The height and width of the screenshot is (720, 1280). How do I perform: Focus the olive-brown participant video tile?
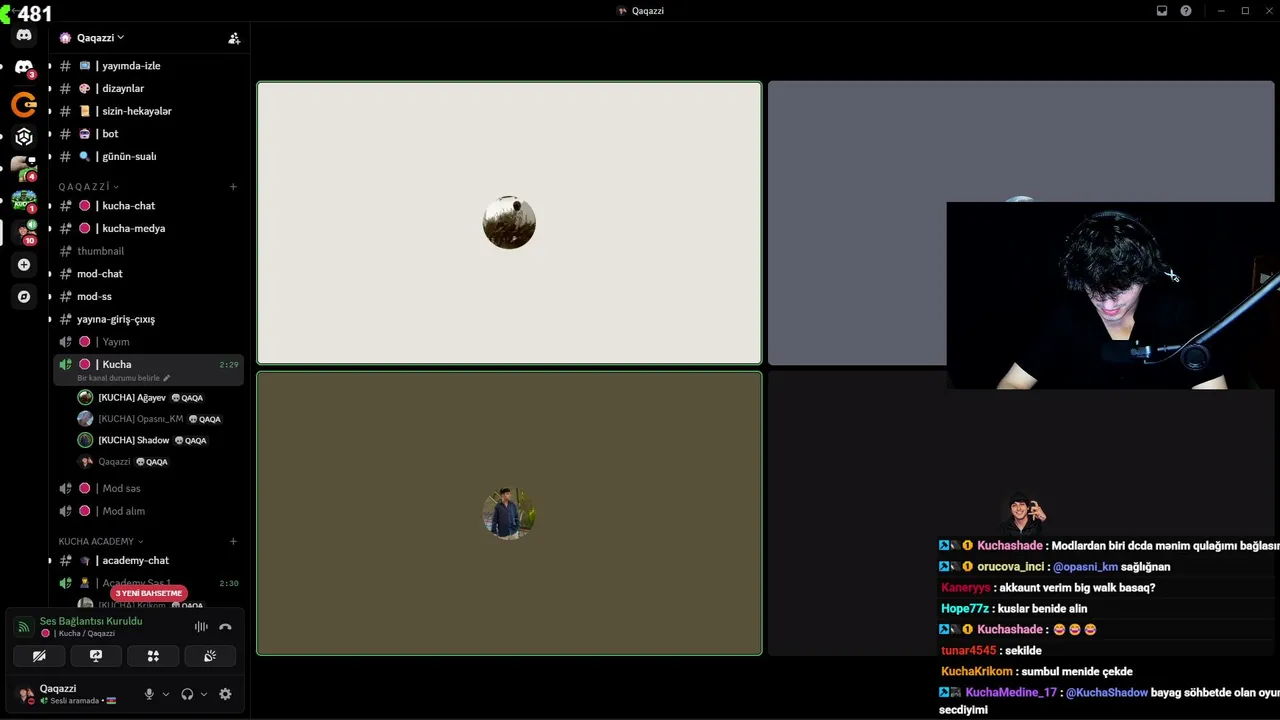509,514
